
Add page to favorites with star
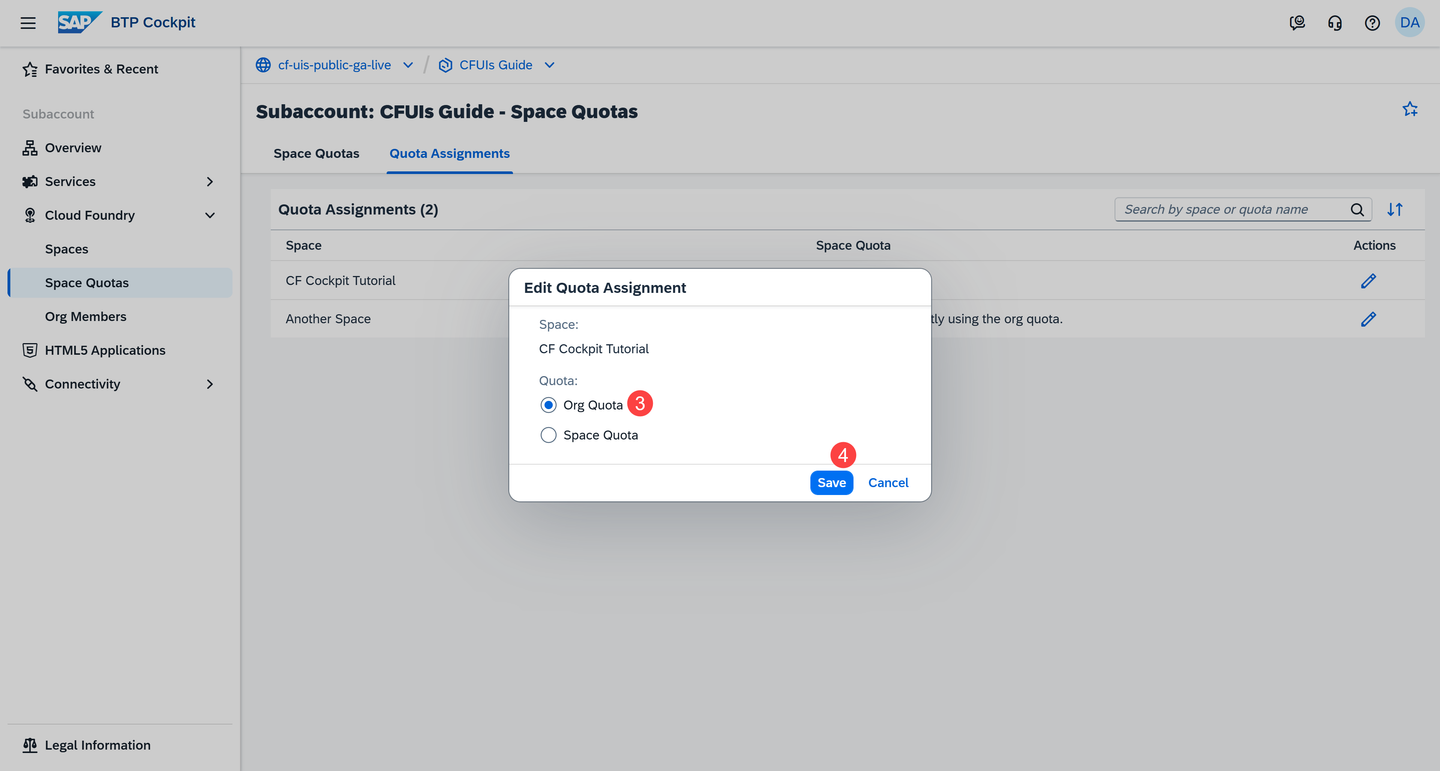click(x=1410, y=109)
